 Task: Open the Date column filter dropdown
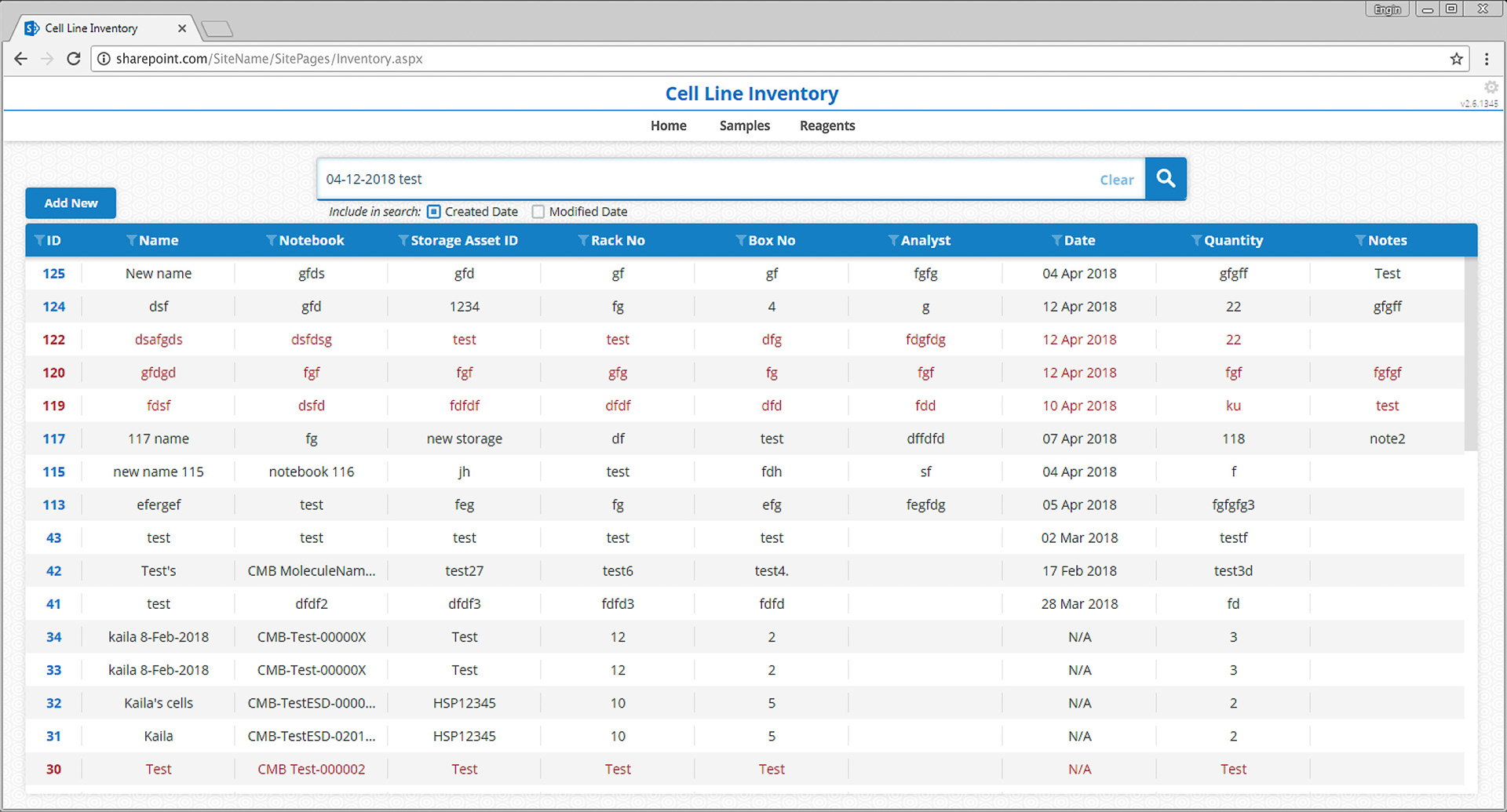1056,241
